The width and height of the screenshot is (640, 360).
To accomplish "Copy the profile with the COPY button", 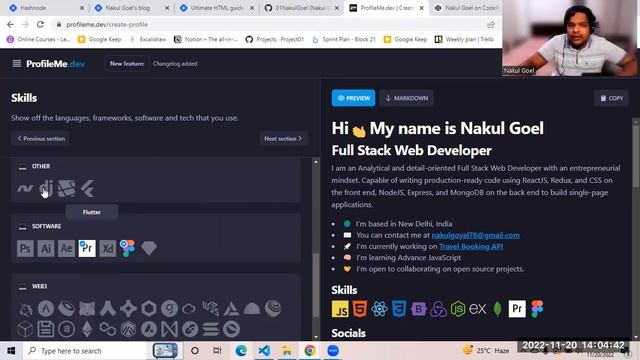I will click(611, 98).
